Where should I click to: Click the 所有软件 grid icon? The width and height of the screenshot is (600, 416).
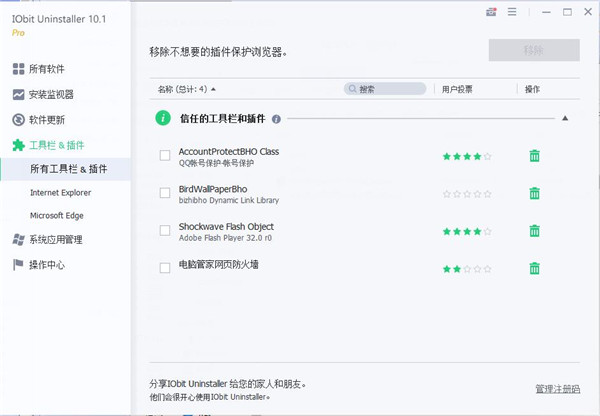tap(18, 69)
